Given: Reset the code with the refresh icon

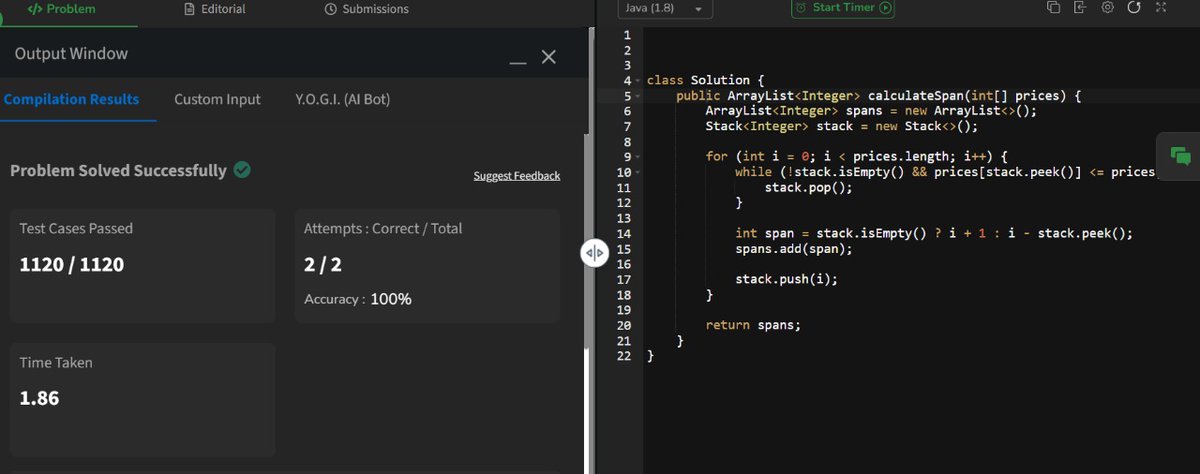Looking at the screenshot, I should pos(1134,8).
